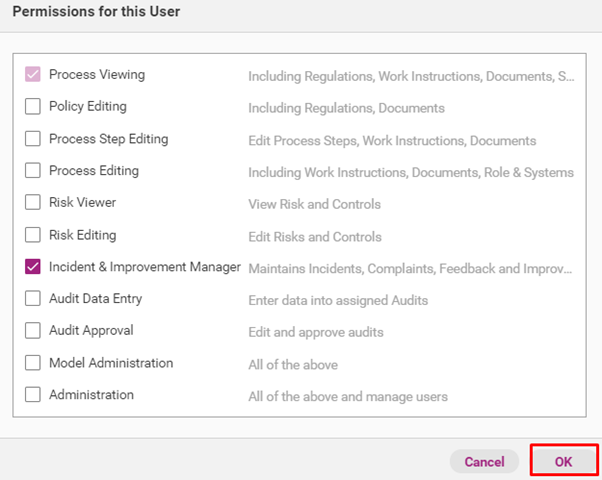602x480 pixels.
Task: Click the "All of the above and manage users" text
Action: tap(347, 396)
